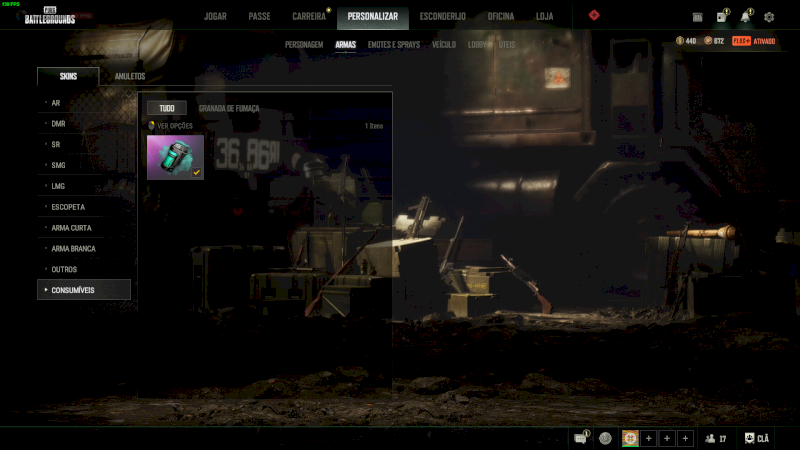Screen dimensions: 800x450
Task: Expand the SR weapon category
Action: (x=84, y=144)
